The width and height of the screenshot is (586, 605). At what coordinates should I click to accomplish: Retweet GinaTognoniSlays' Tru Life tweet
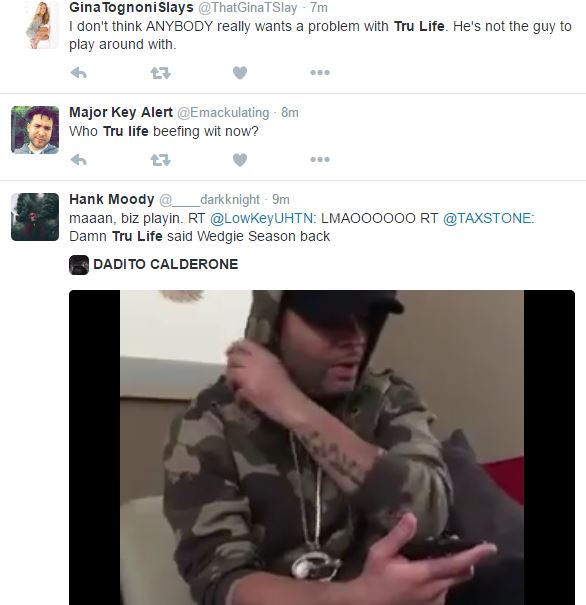pos(160,73)
